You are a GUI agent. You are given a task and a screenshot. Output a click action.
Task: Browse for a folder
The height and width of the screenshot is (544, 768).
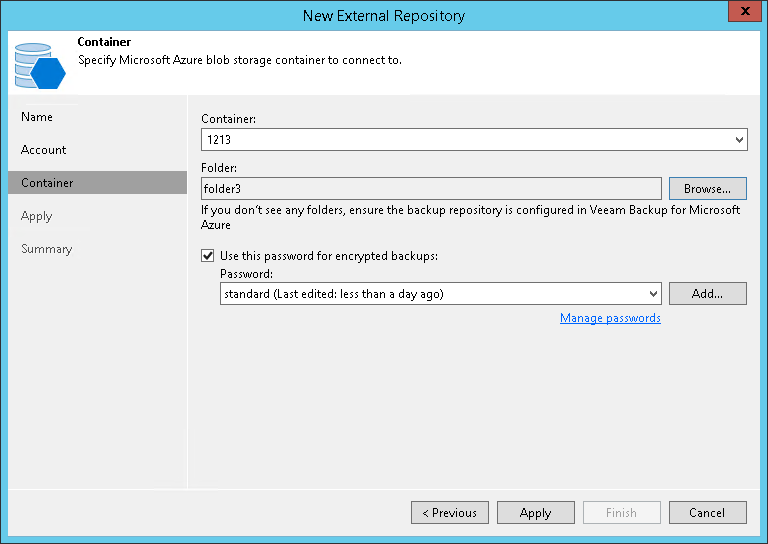(707, 188)
